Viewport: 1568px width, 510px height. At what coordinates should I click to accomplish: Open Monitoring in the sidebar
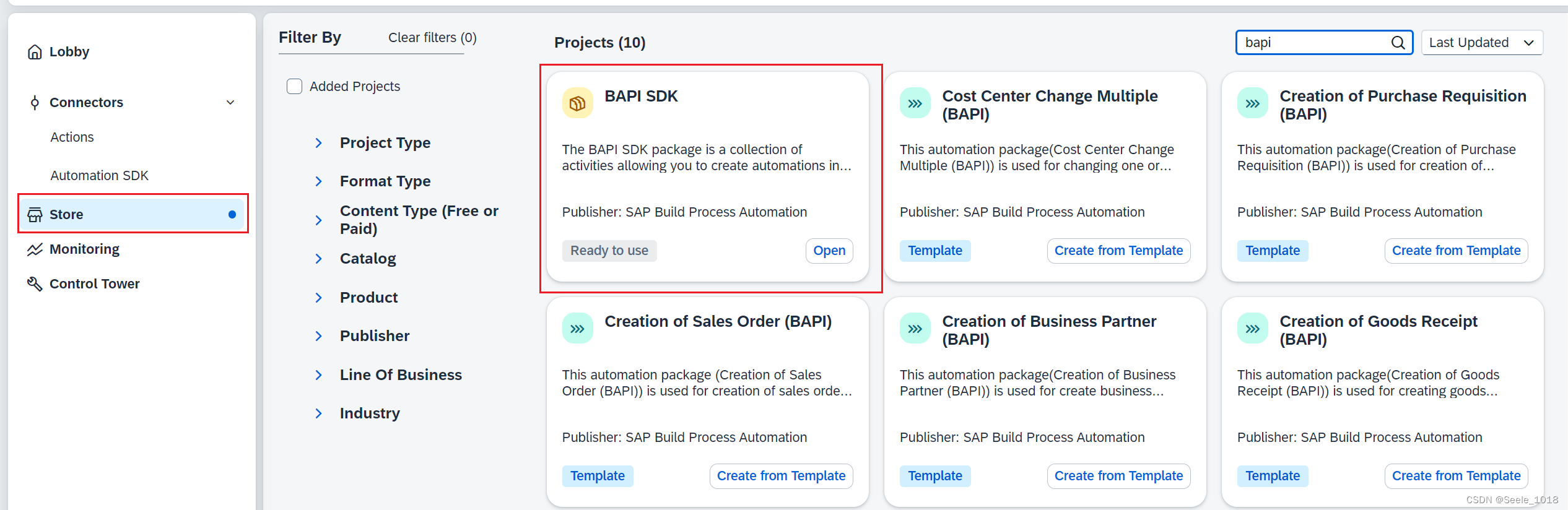click(x=84, y=249)
